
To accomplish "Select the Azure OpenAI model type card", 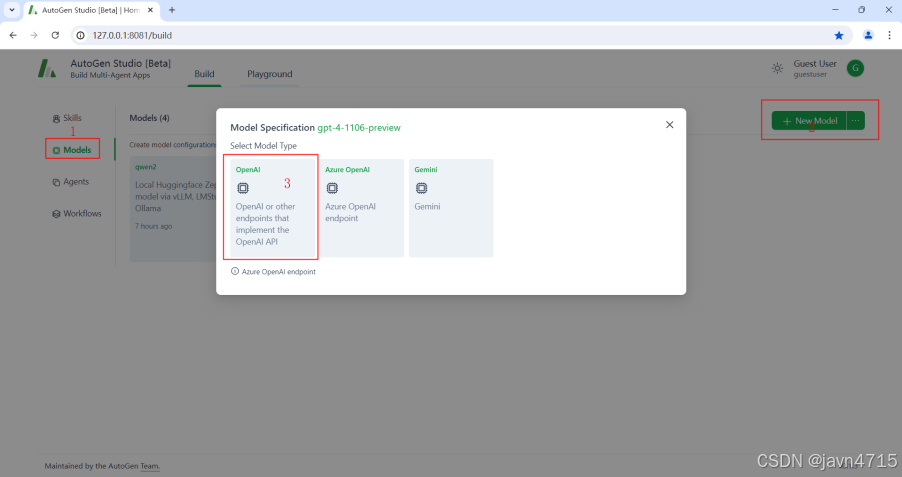I will coord(362,208).
